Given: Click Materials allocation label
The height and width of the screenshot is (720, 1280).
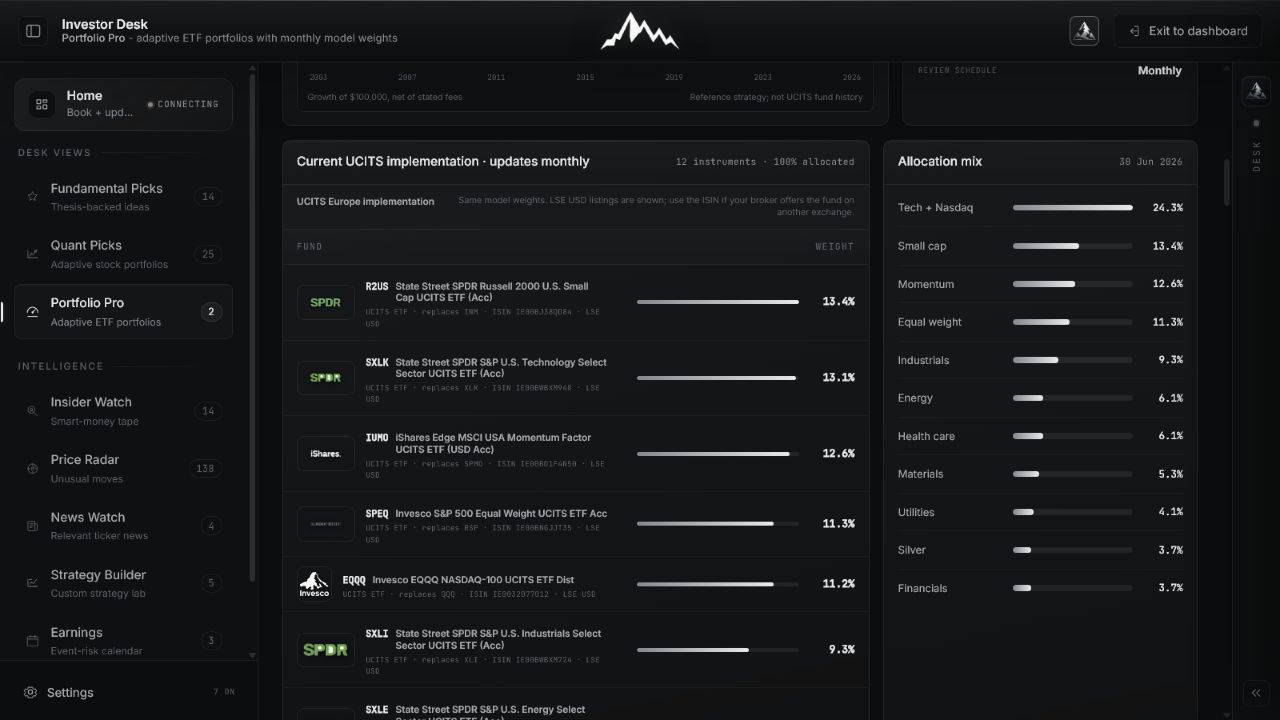Looking at the screenshot, I should [x=920, y=474].
